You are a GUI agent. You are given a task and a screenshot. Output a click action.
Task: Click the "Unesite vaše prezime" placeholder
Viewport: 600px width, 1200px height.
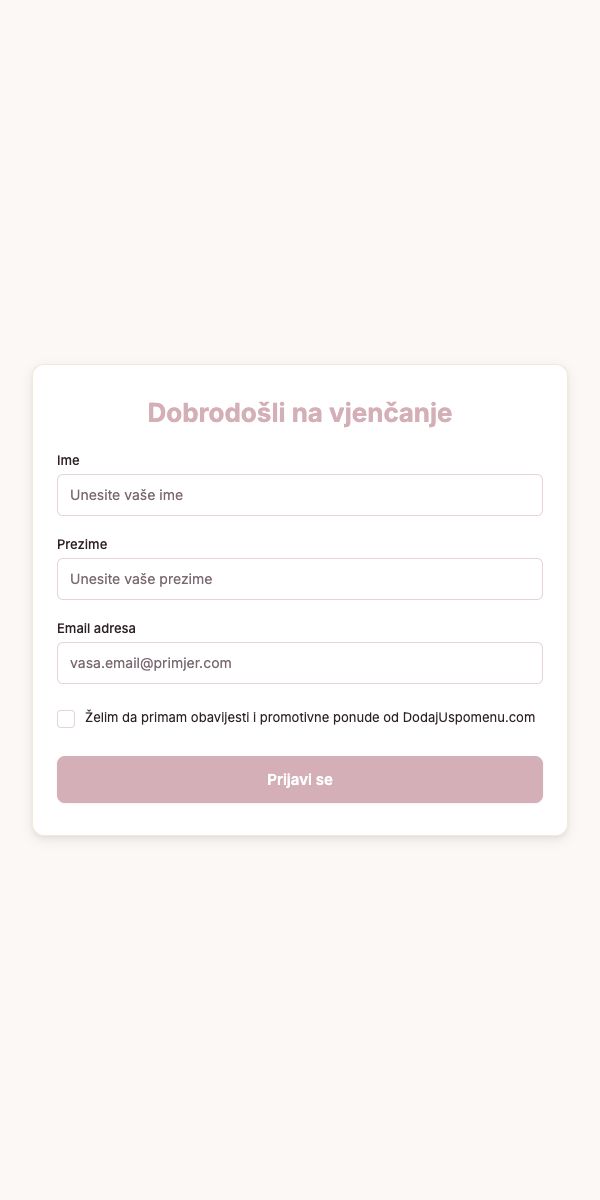pyautogui.click(x=141, y=579)
